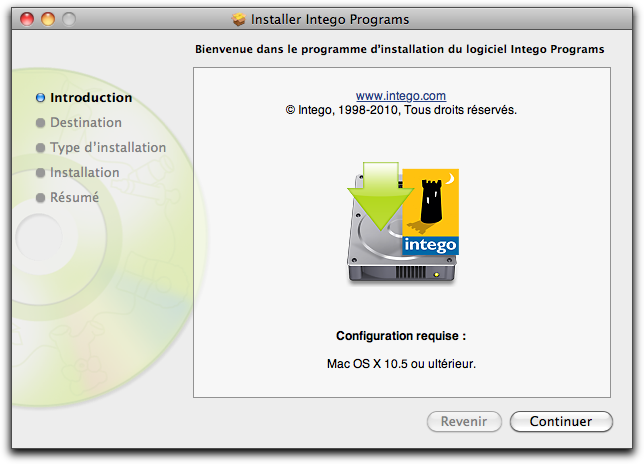Click the Destination step bullet
The width and height of the screenshot is (644, 464).
[40, 123]
